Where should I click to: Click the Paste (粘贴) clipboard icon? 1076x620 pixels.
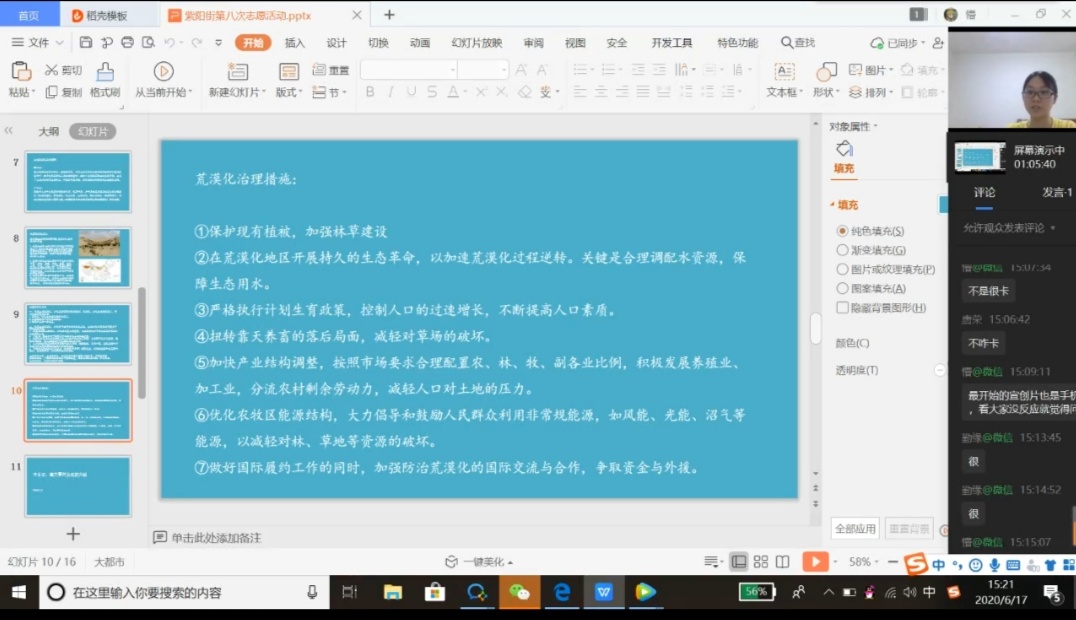click(20, 71)
